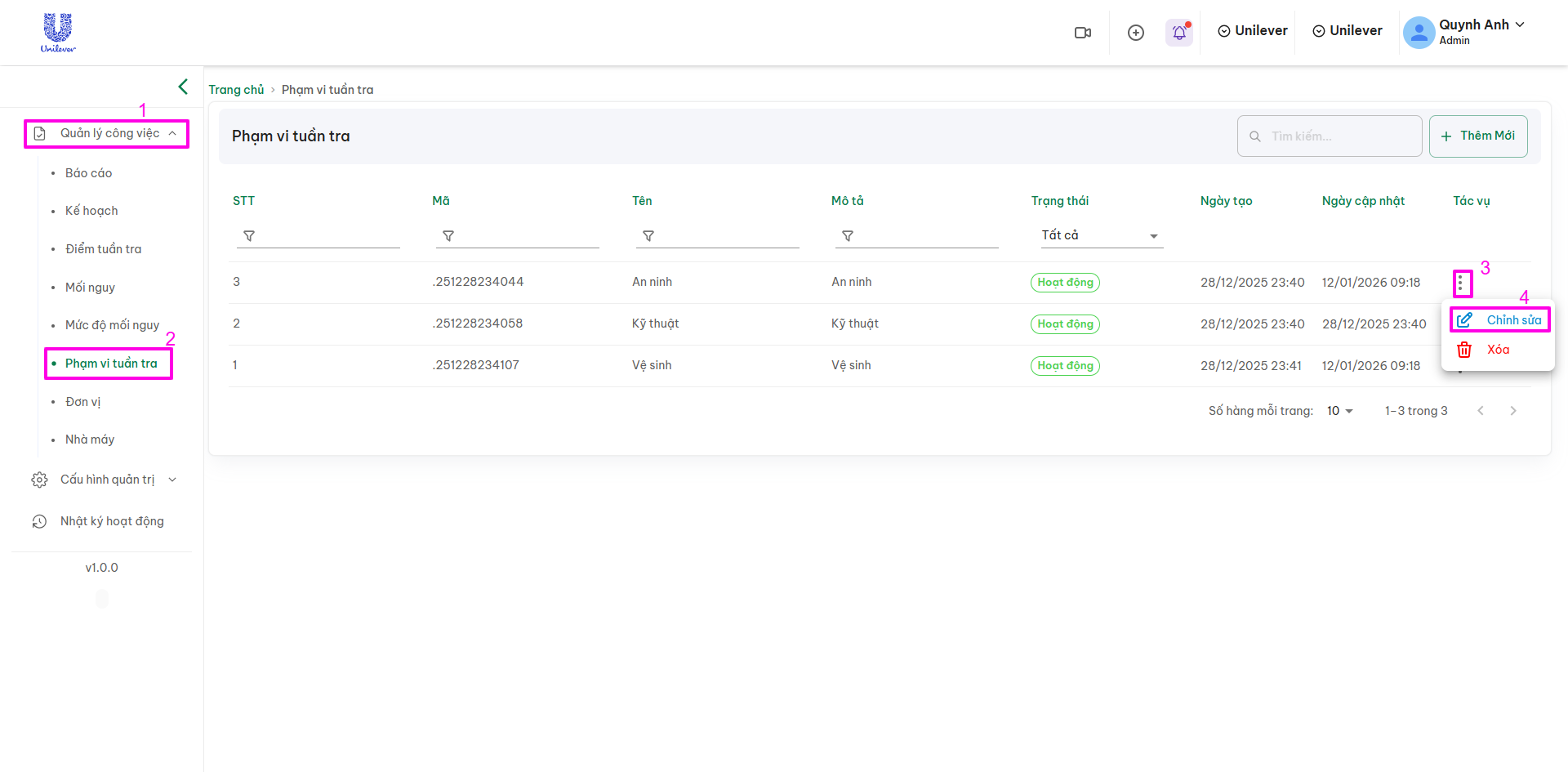The image size is (1568, 772).
Task: Open the Quynh Anh user account menu
Action: pyautogui.click(x=1465, y=32)
